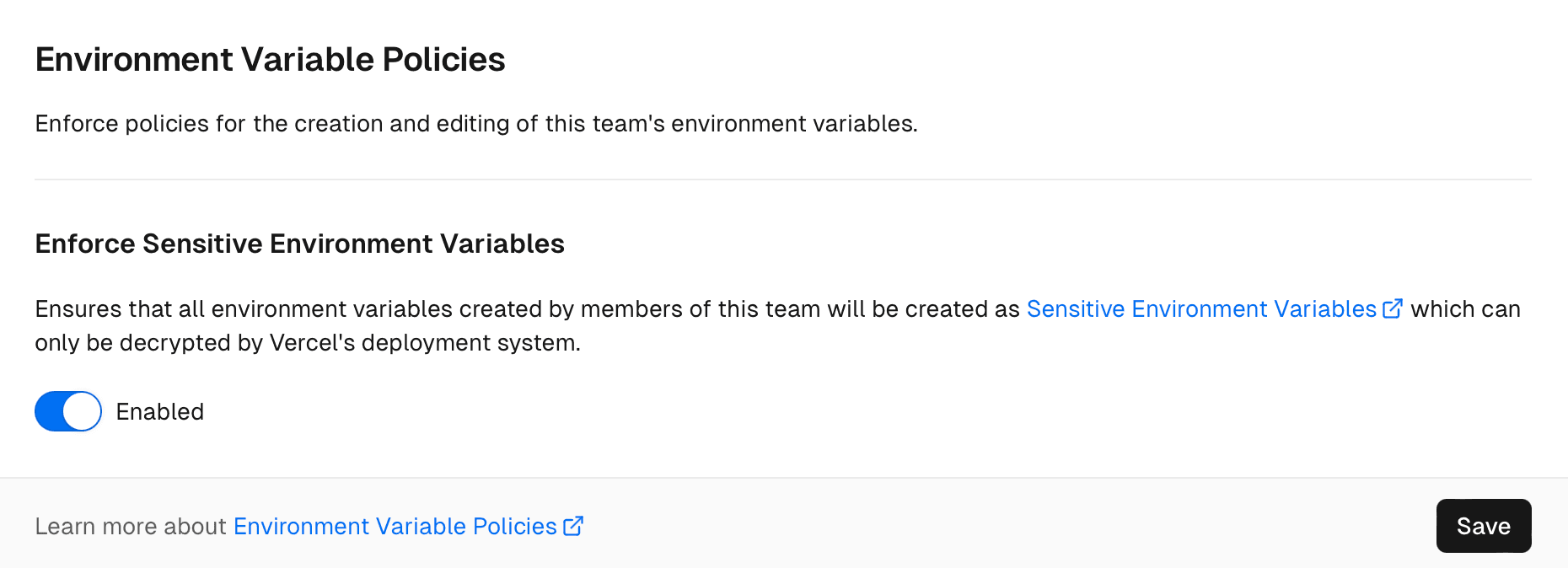Click the external-link icon next to Environment Variable Policies

tap(574, 525)
